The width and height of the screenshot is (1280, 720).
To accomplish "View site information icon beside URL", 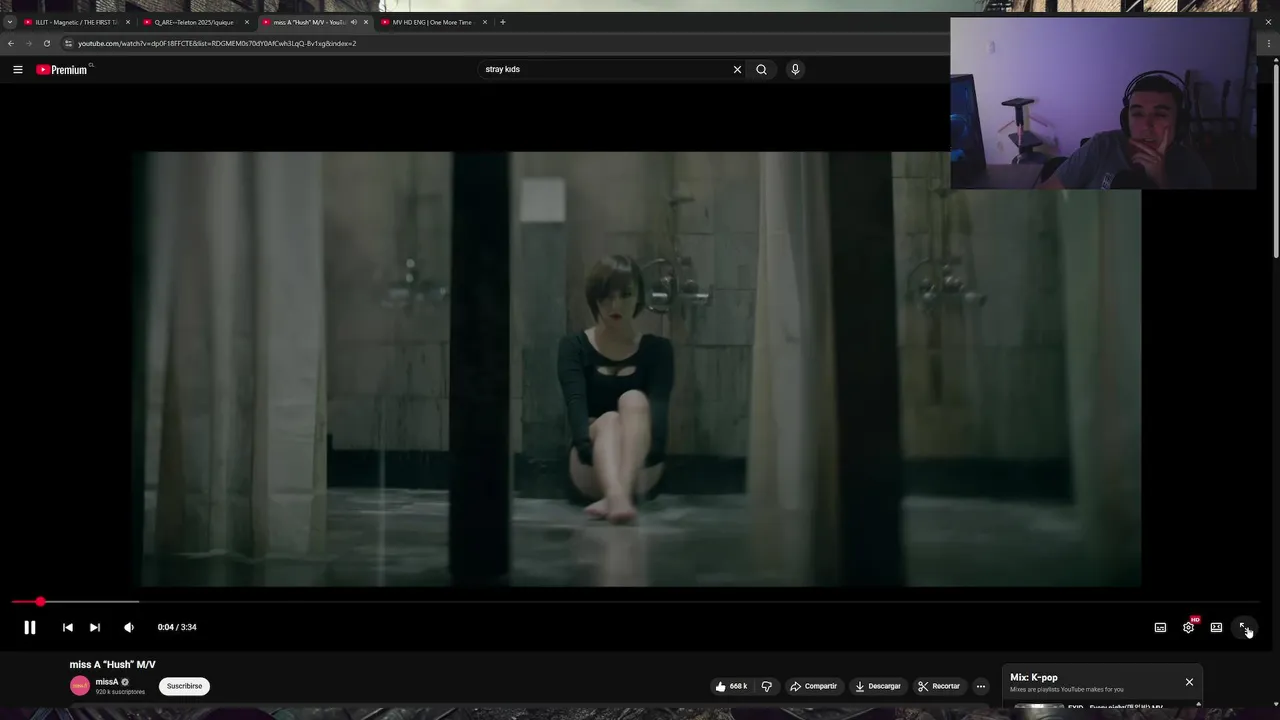I will [x=68, y=43].
